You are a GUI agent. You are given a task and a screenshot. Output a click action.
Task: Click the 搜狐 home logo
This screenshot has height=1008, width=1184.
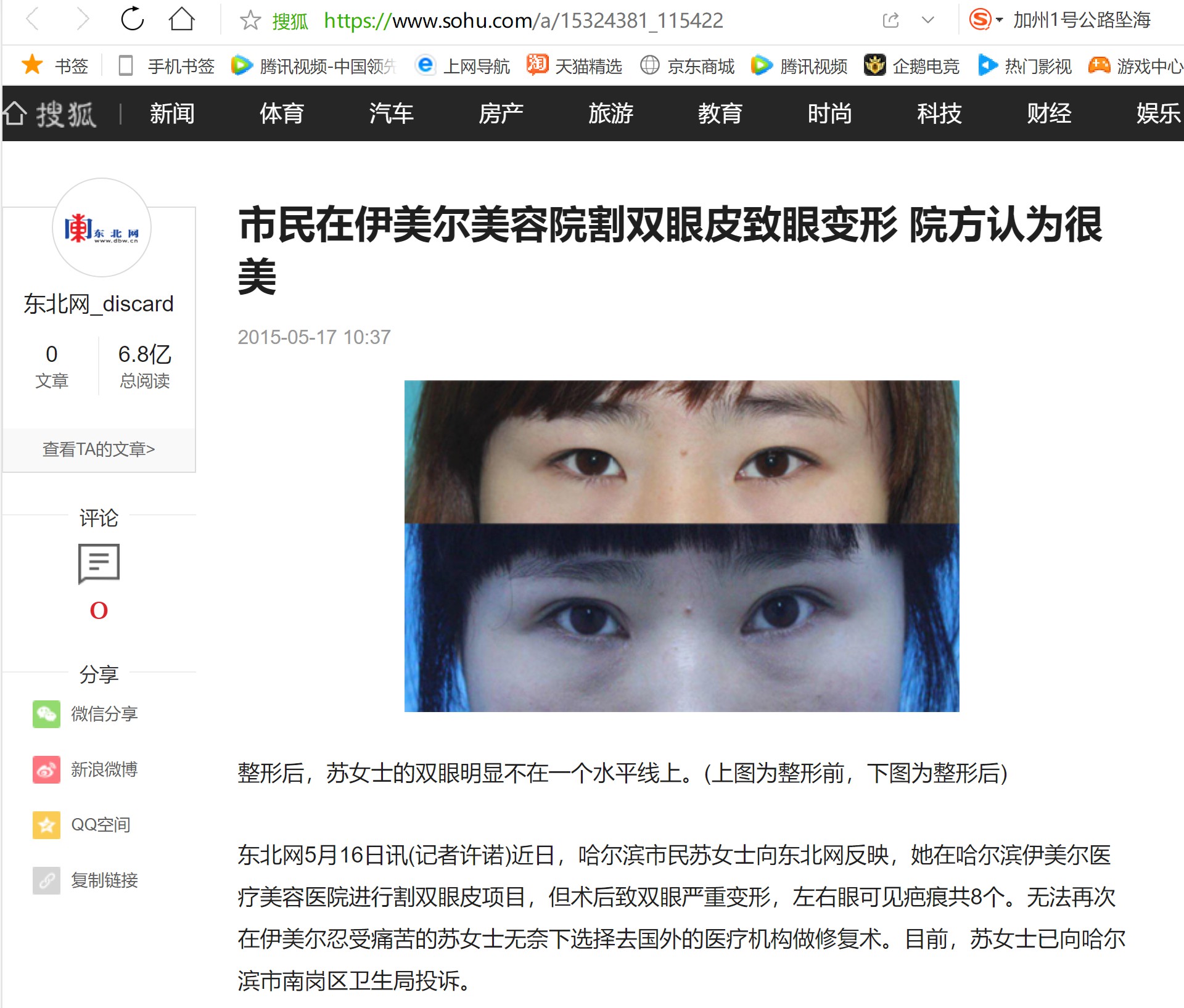tap(50, 114)
